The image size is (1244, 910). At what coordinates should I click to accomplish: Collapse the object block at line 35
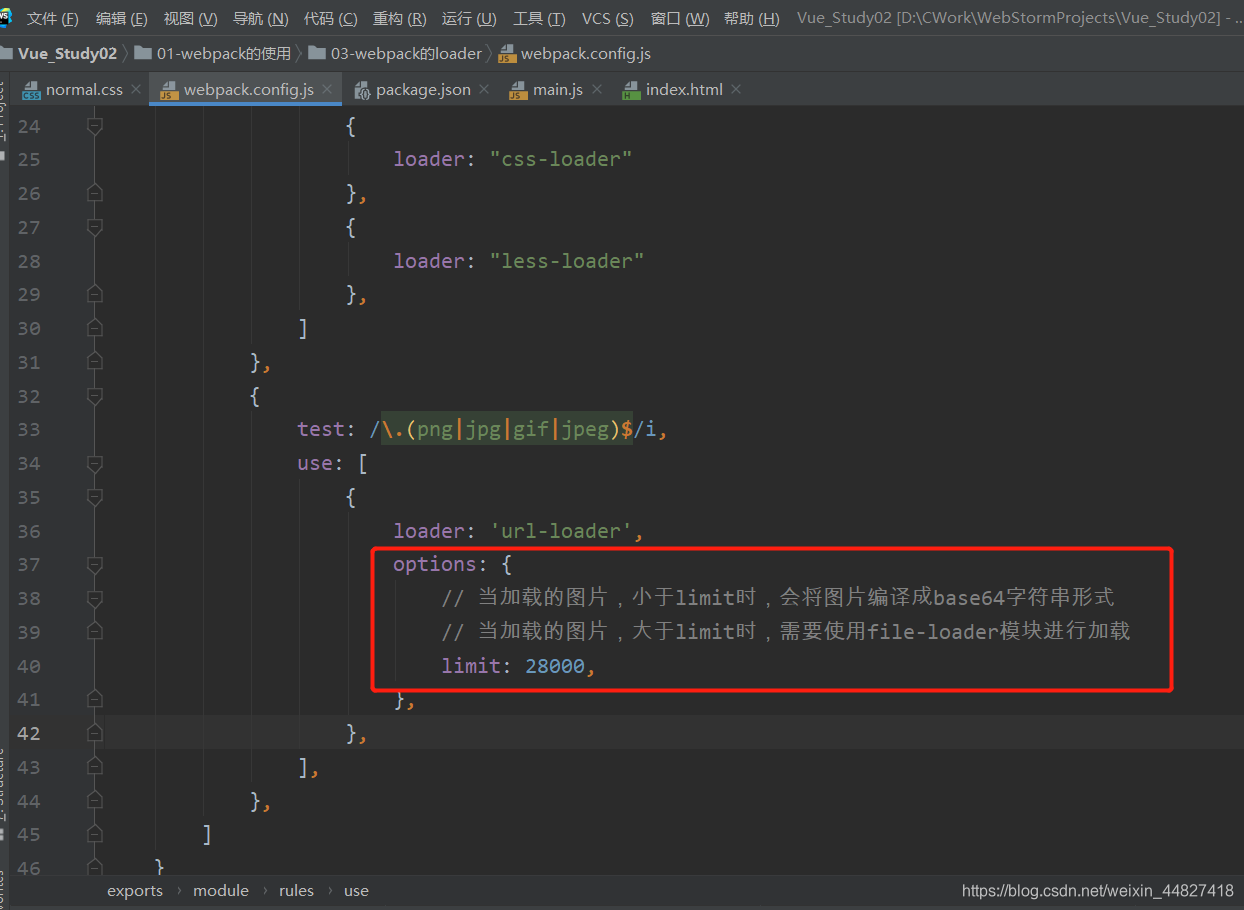(95, 497)
